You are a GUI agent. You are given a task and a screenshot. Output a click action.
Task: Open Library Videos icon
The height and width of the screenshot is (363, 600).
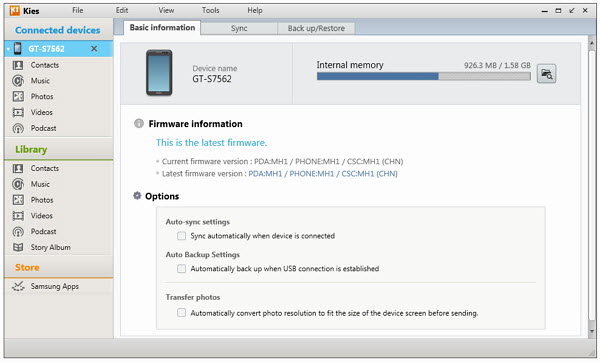tap(18, 216)
